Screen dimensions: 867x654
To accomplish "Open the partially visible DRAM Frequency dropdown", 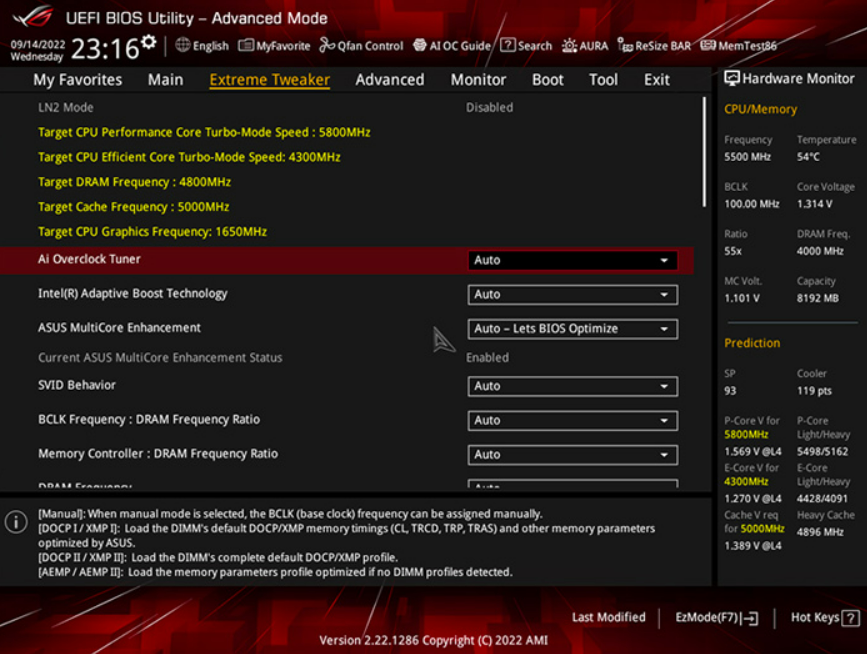I will coord(572,484).
